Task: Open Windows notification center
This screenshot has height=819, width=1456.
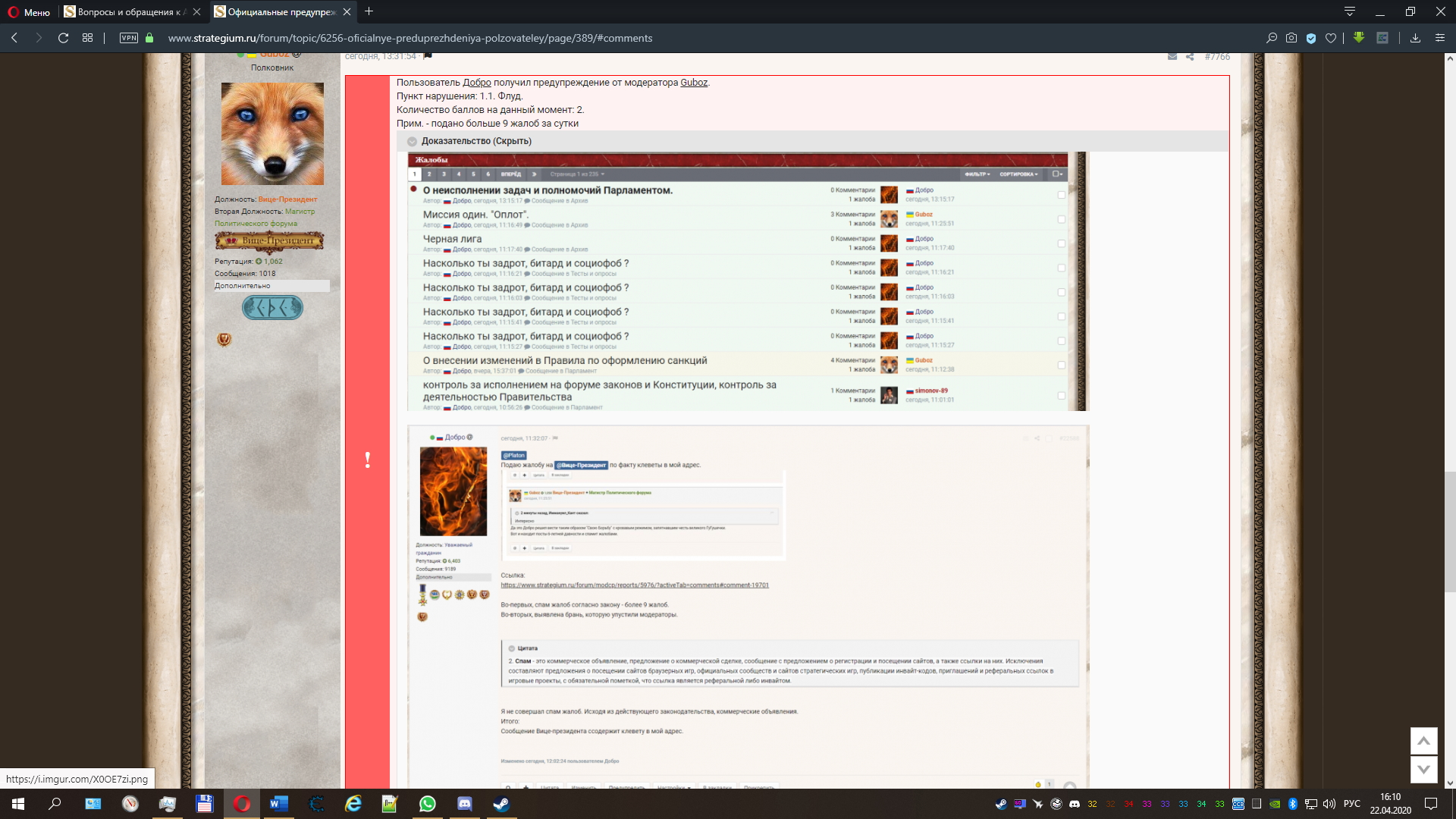Action: pyautogui.click(x=1431, y=804)
